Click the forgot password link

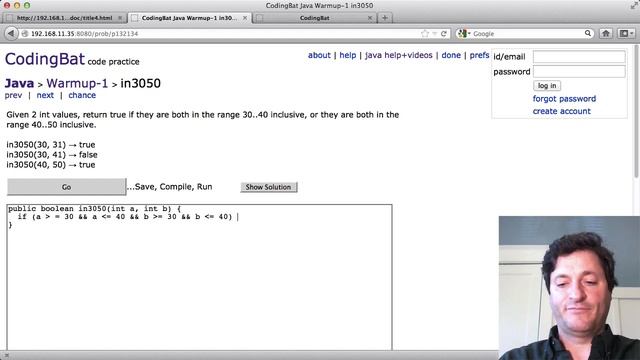click(564, 99)
